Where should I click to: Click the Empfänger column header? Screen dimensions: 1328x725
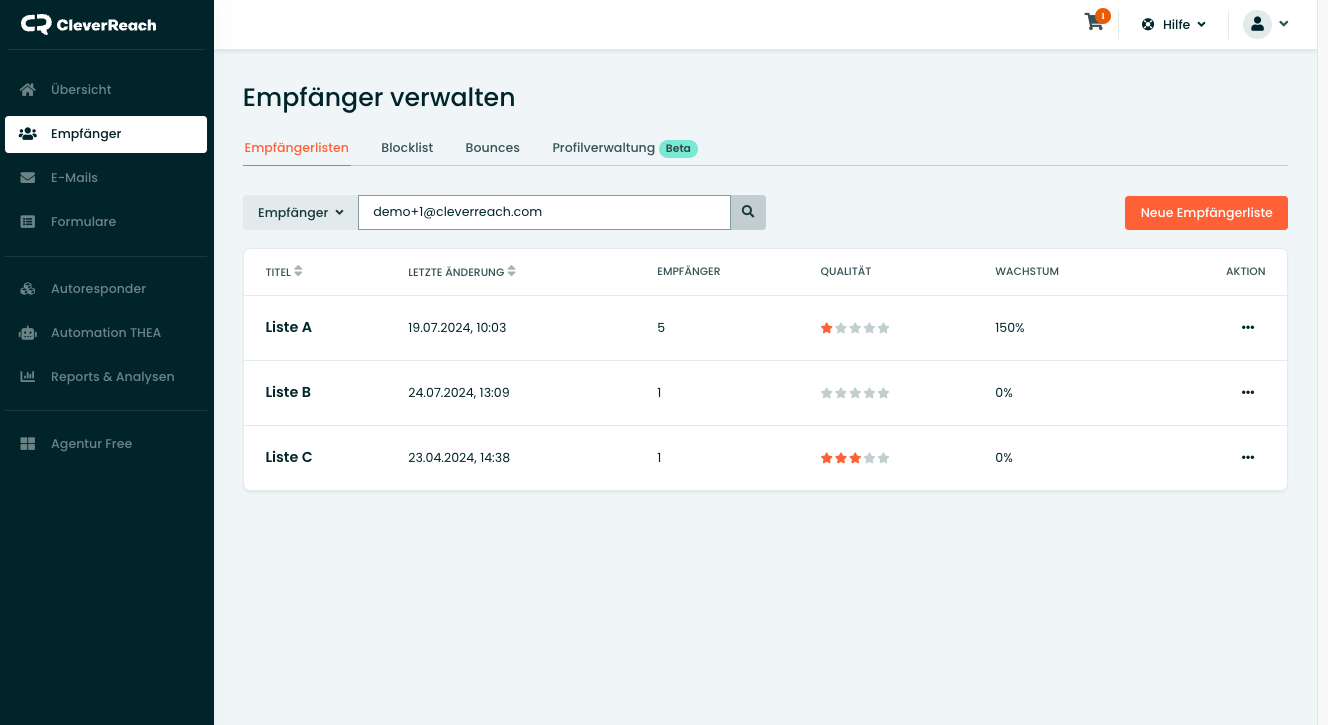click(x=688, y=271)
